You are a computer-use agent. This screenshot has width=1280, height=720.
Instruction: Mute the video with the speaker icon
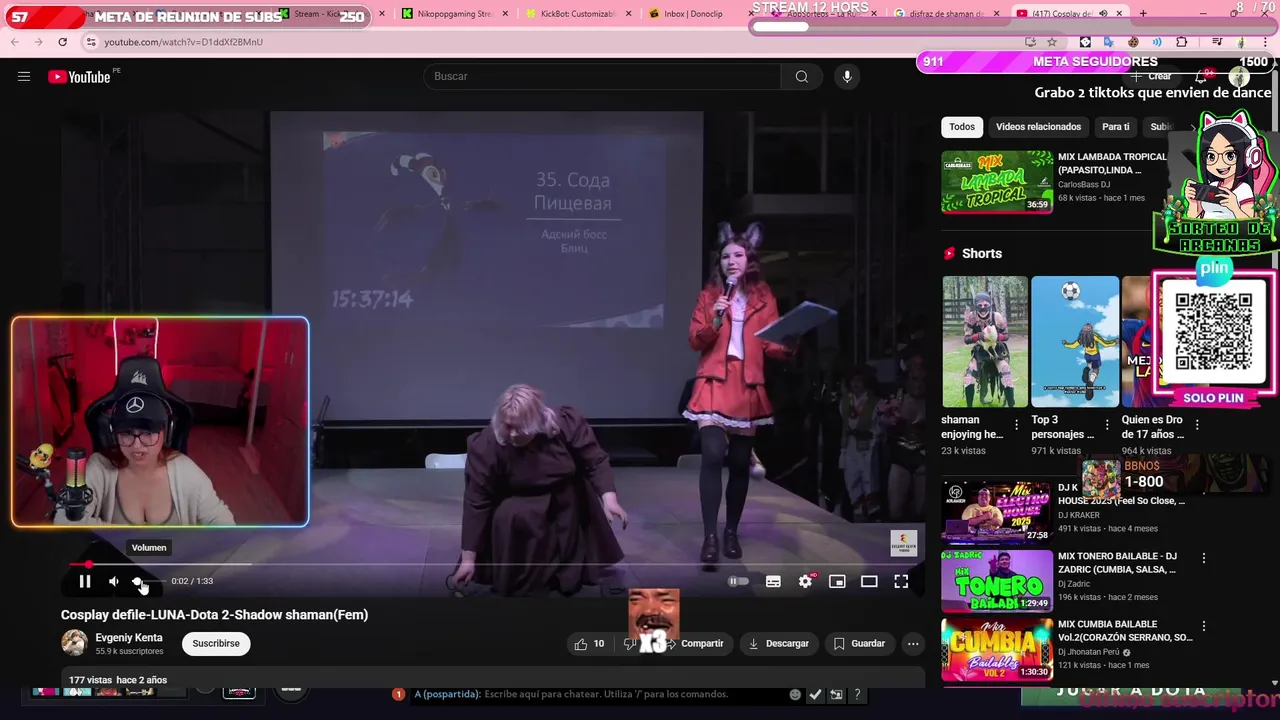(114, 581)
